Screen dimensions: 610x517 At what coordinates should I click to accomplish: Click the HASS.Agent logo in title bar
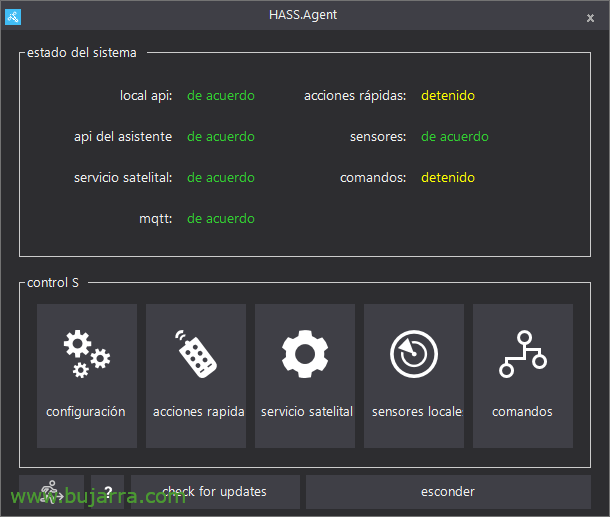click(x=13, y=17)
